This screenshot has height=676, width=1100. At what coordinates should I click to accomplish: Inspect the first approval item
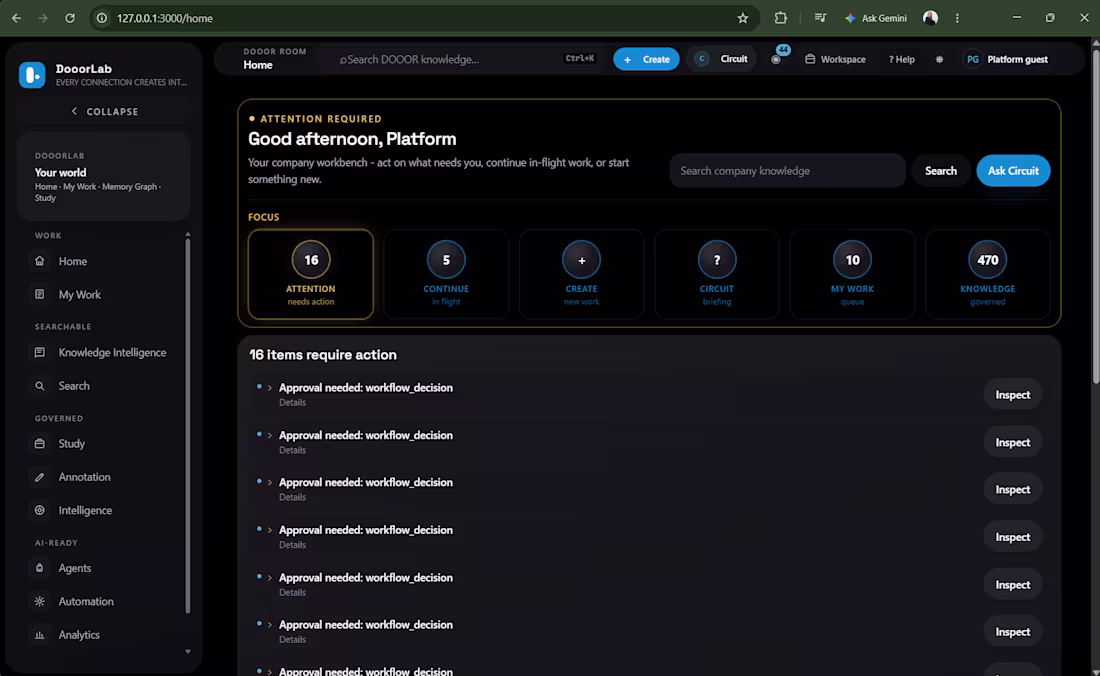[1012, 395]
